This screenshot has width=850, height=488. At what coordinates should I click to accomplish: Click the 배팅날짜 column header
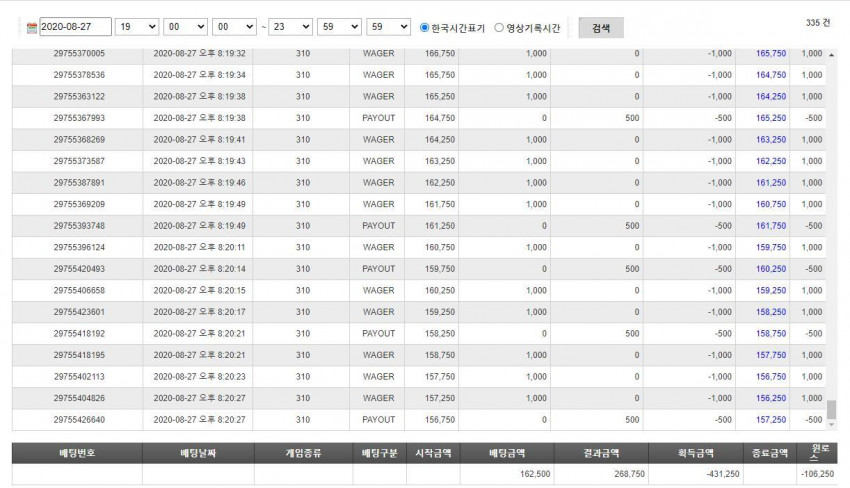(x=198, y=453)
